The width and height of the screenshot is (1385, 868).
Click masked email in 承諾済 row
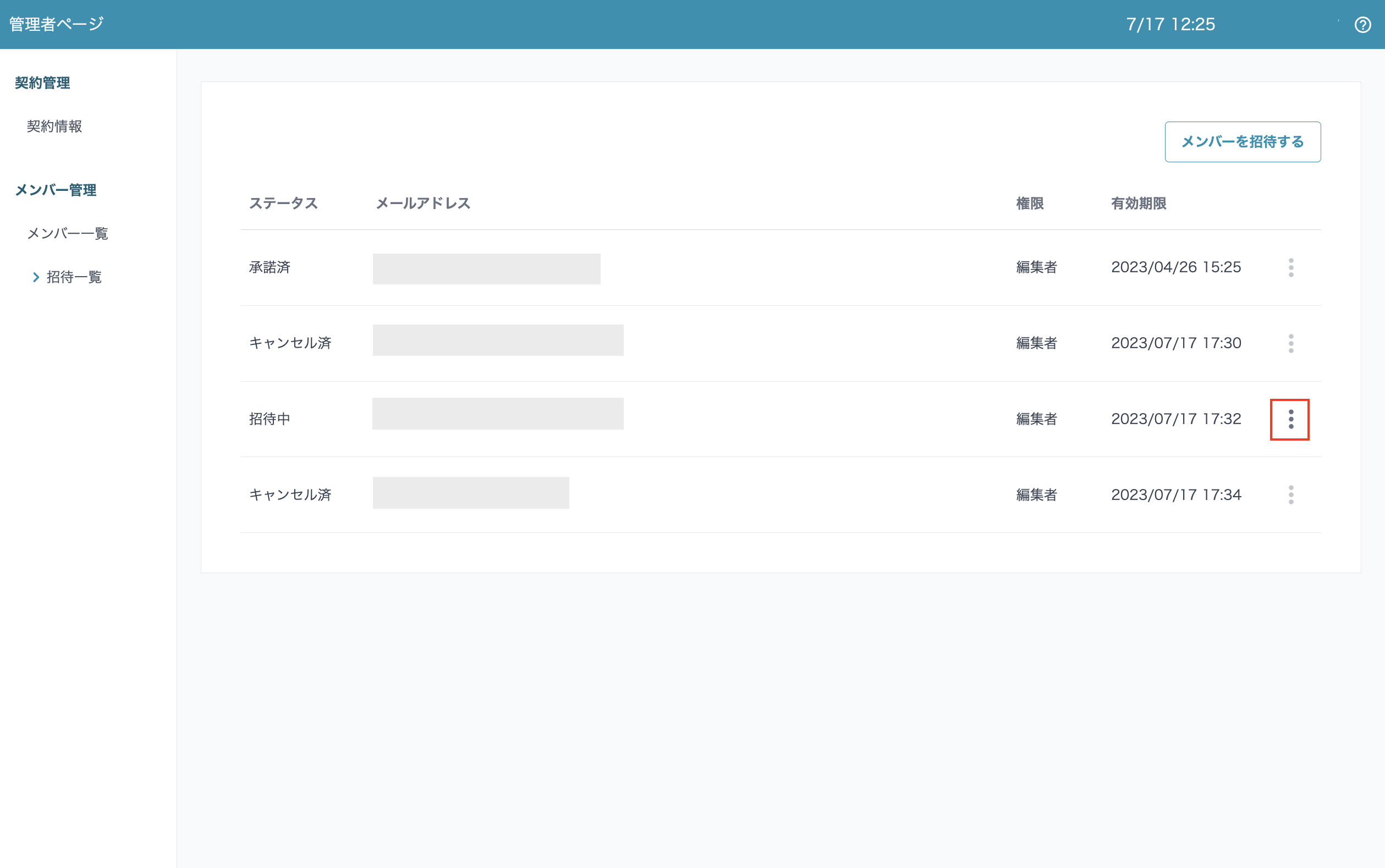[486, 268]
